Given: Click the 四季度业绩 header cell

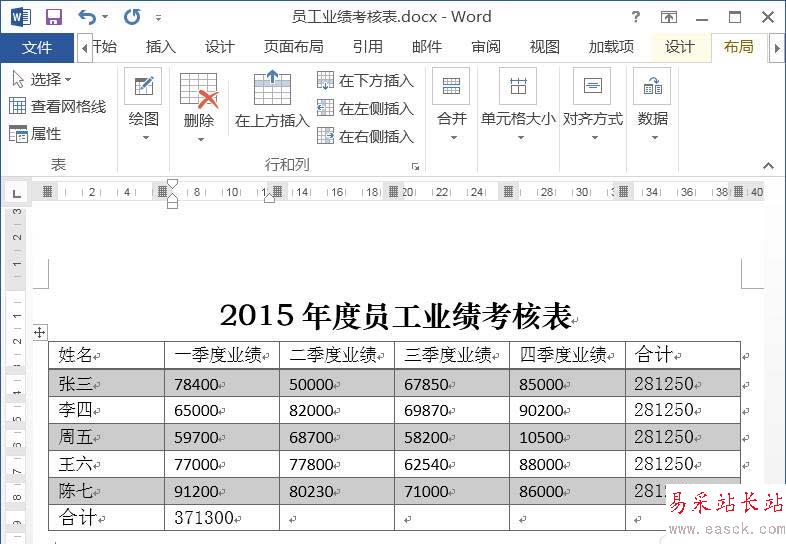Looking at the screenshot, I should pos(567,355).
